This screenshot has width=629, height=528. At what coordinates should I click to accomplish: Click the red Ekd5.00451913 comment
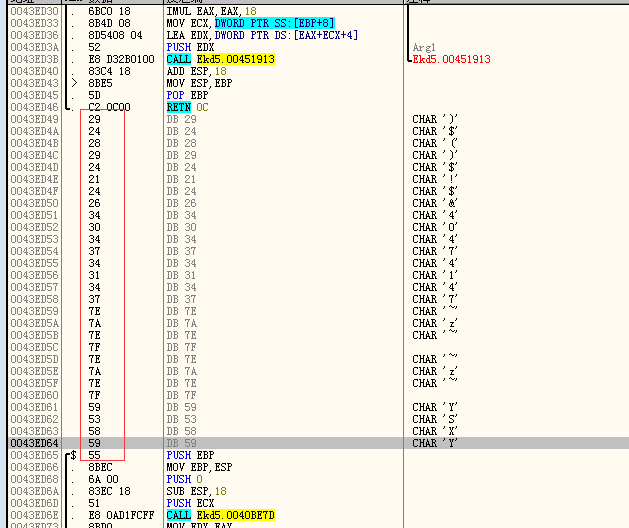[x=451, y=60]
